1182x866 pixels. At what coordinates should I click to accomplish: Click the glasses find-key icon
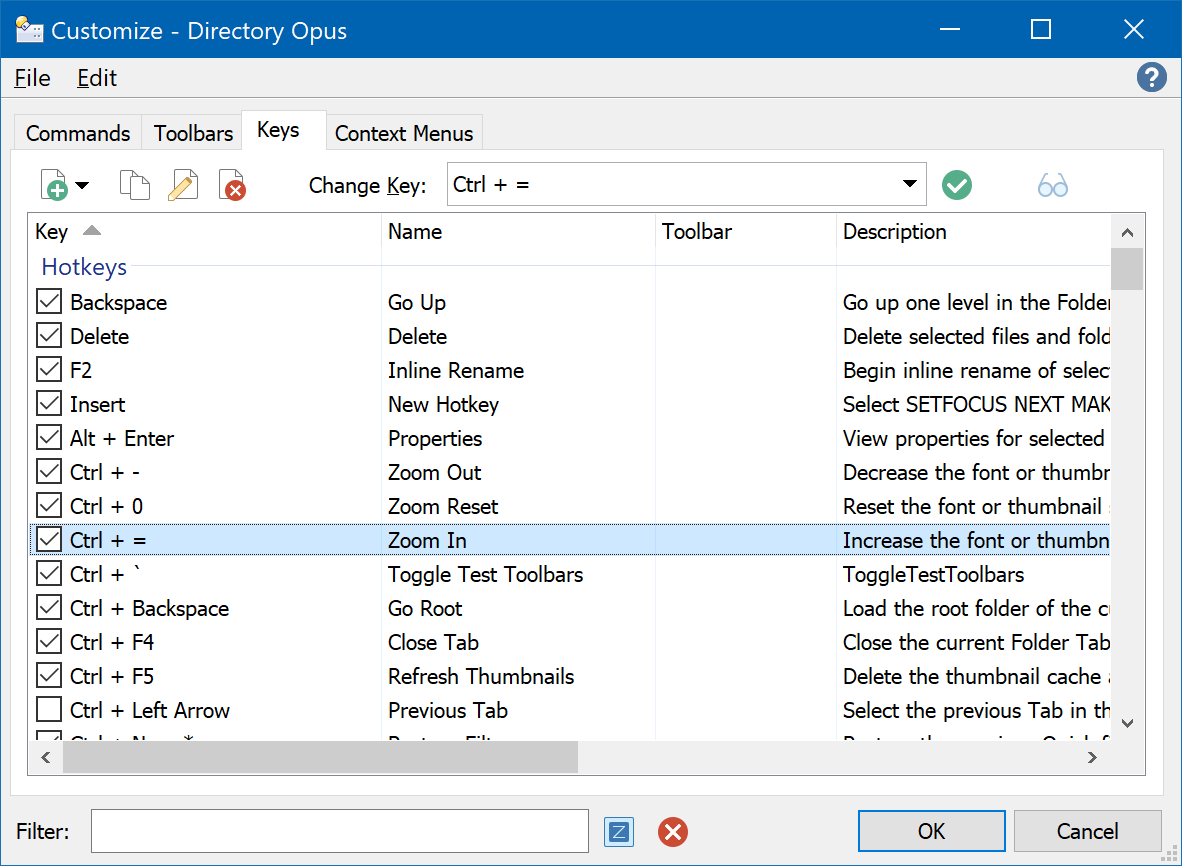click(x=1052, y=185)
